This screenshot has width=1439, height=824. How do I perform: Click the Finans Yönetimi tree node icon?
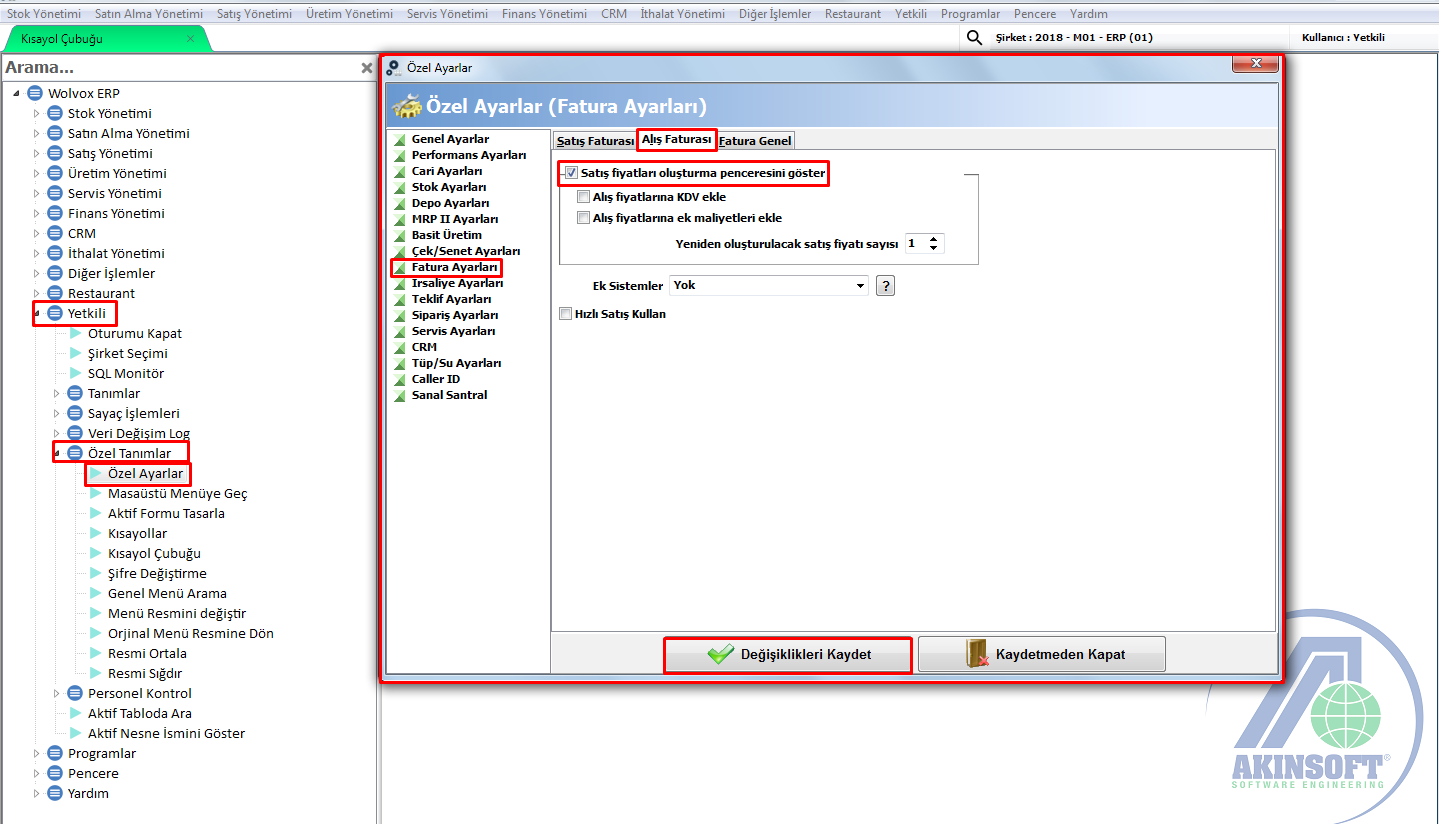pos(55,213)
